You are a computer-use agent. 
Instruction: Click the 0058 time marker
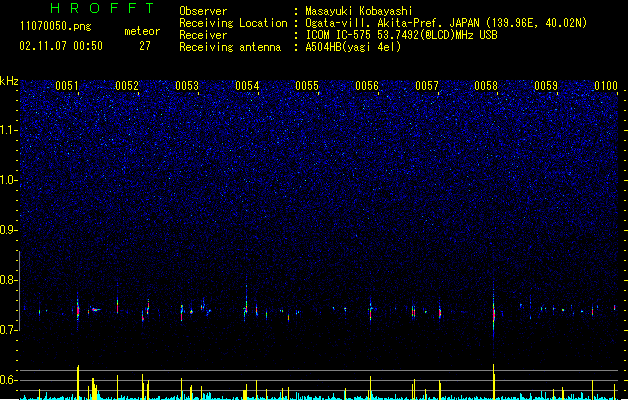(x=486, y=86)
